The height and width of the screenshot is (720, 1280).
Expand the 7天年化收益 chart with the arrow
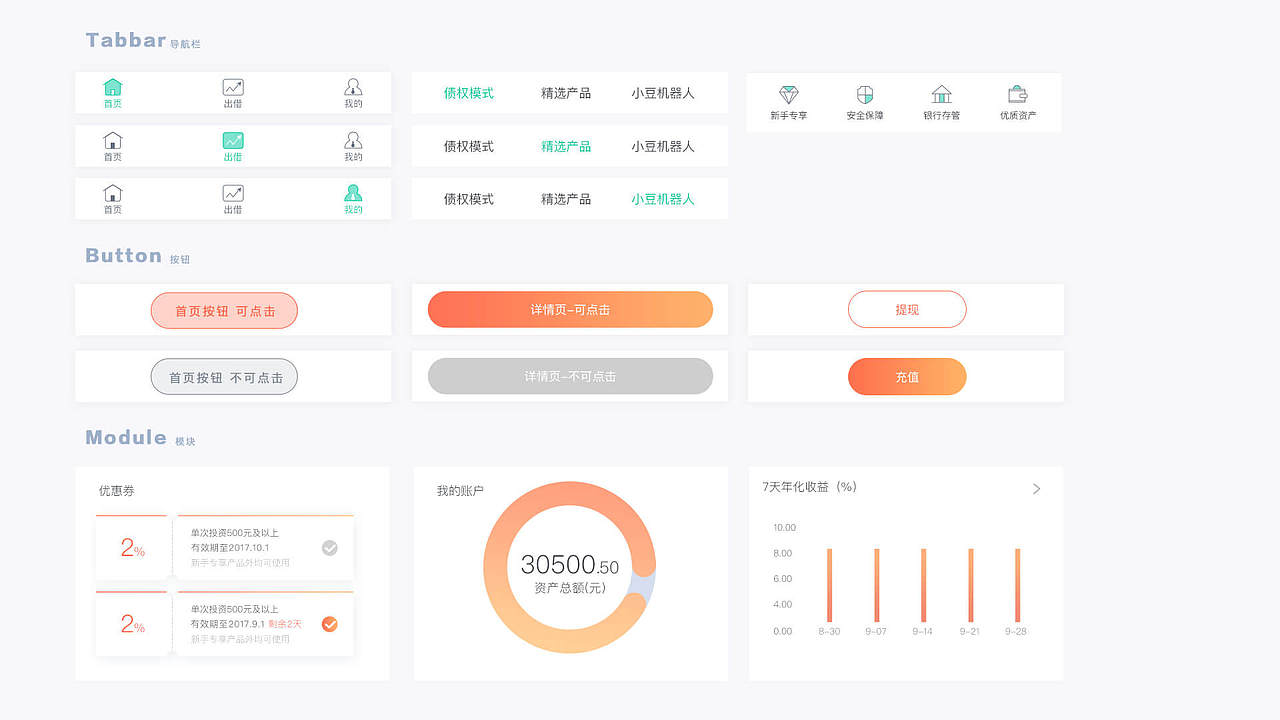pyautogui.click(x=1037, y=489)
